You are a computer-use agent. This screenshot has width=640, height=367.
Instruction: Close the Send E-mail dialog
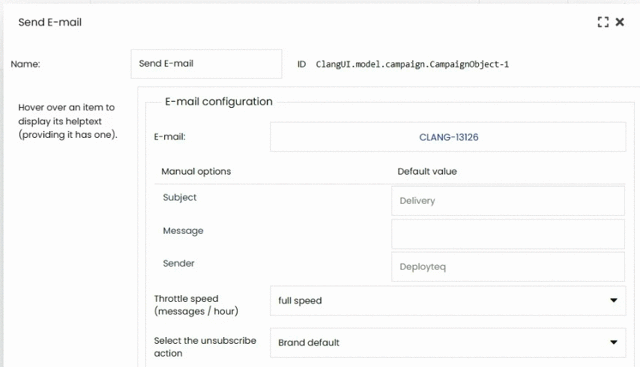[x=620, y=22]
